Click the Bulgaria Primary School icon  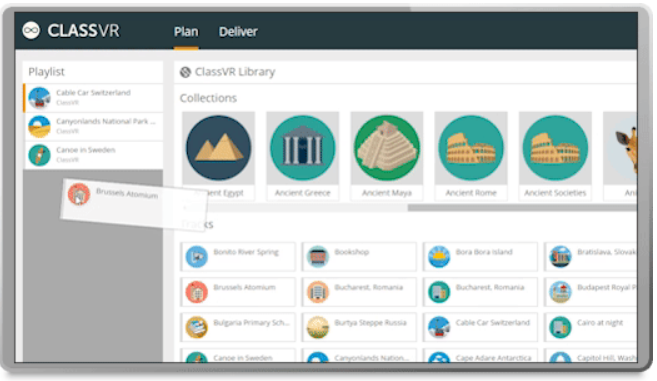pyautogui.click(x=197, y=327)
